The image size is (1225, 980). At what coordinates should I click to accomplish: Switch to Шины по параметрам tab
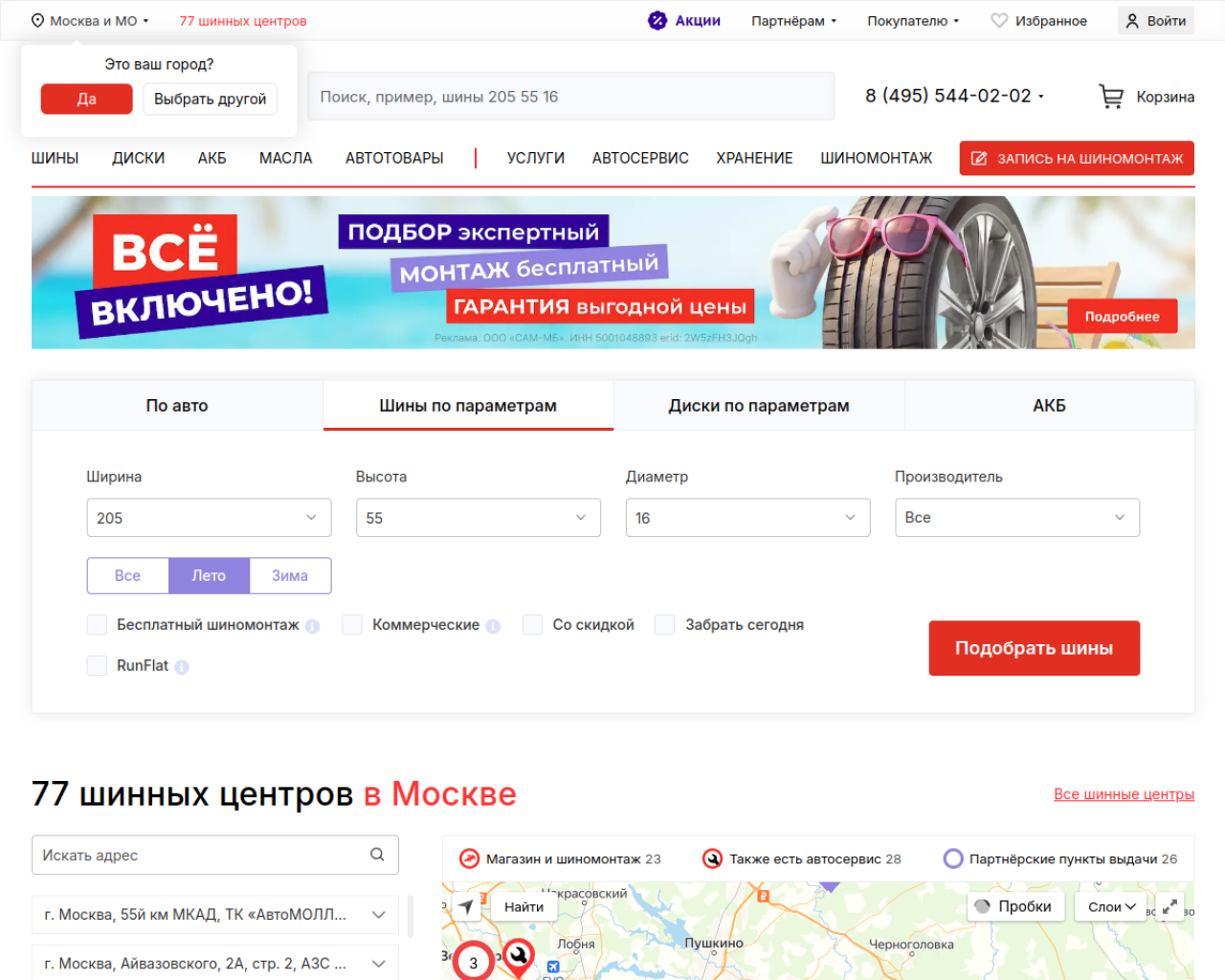point(468,406)
